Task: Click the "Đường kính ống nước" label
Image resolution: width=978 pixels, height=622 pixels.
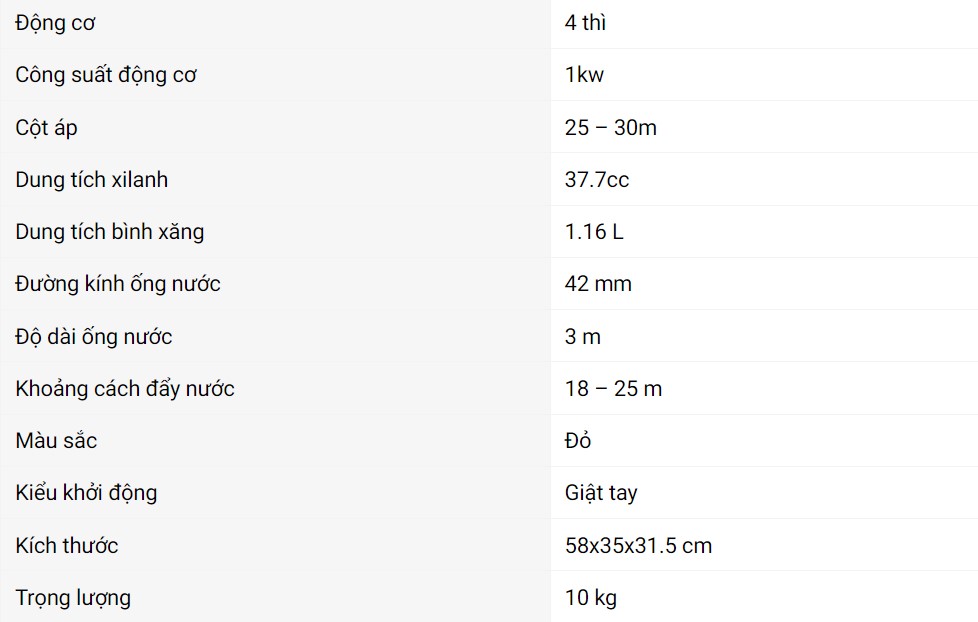Action: click(118, 284)
